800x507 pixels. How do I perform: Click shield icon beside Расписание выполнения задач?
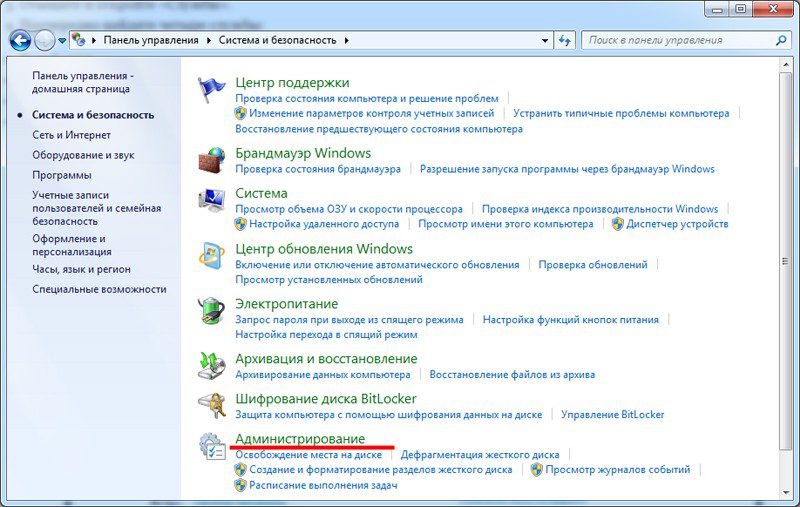pyautogui.click(x=240, y=485)
